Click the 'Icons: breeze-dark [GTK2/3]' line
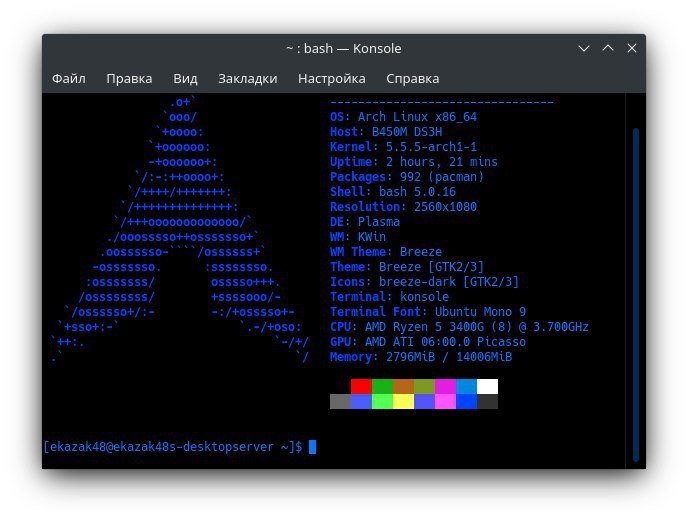 click(x=424, y=282)
